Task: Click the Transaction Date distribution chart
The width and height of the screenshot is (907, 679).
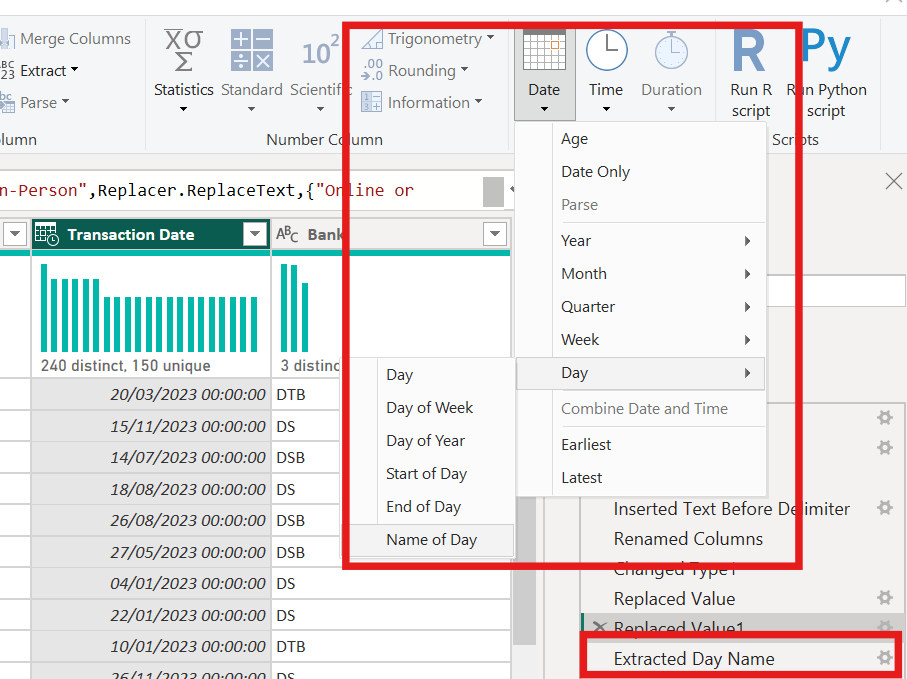Action: [149, 308]
